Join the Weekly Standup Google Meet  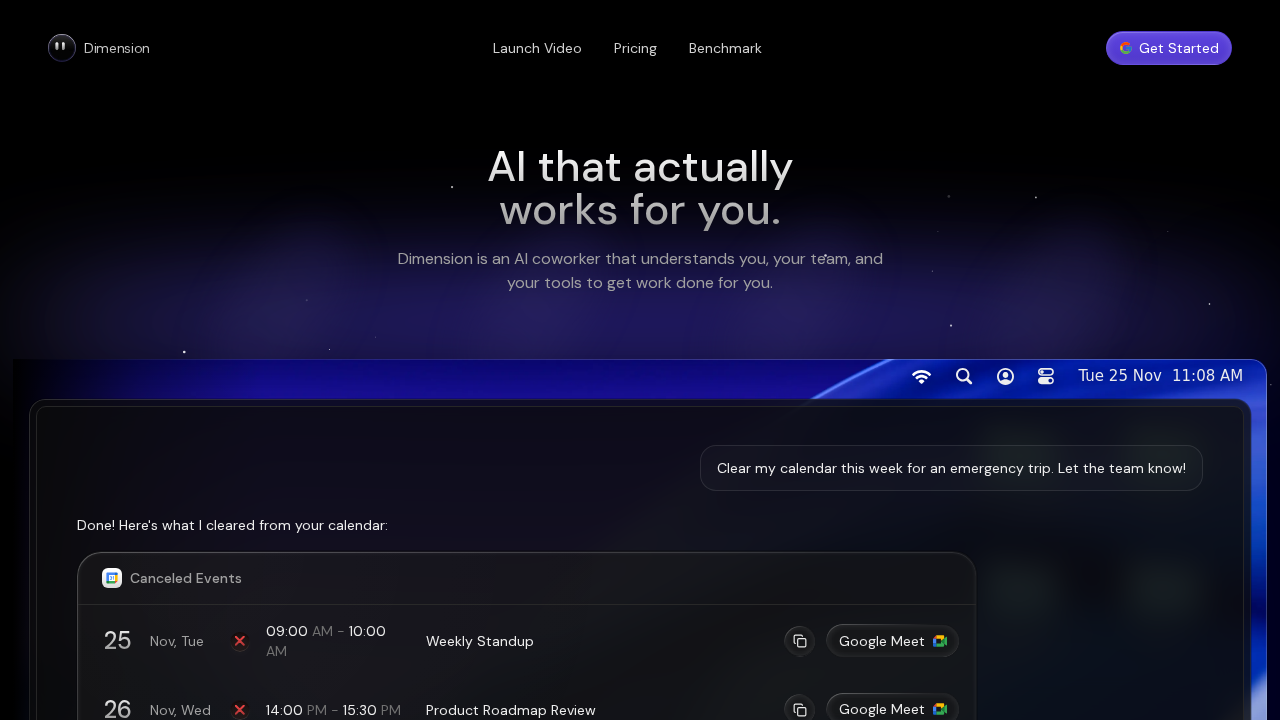[x=891, y=641]
